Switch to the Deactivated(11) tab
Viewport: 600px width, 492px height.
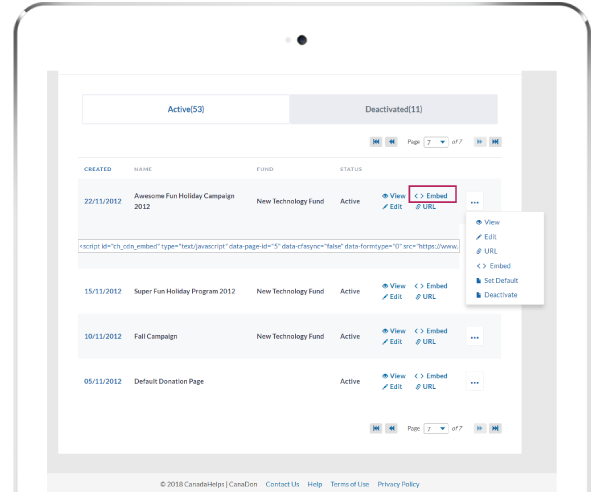393,109
